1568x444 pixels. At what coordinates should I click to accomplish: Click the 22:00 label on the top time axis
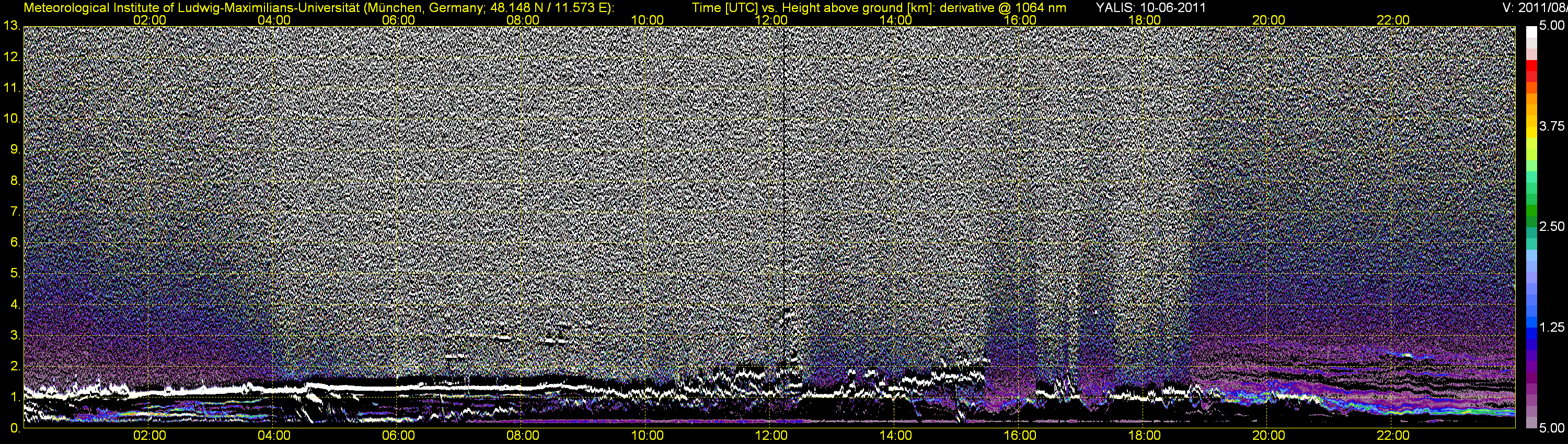(1393, 20)
